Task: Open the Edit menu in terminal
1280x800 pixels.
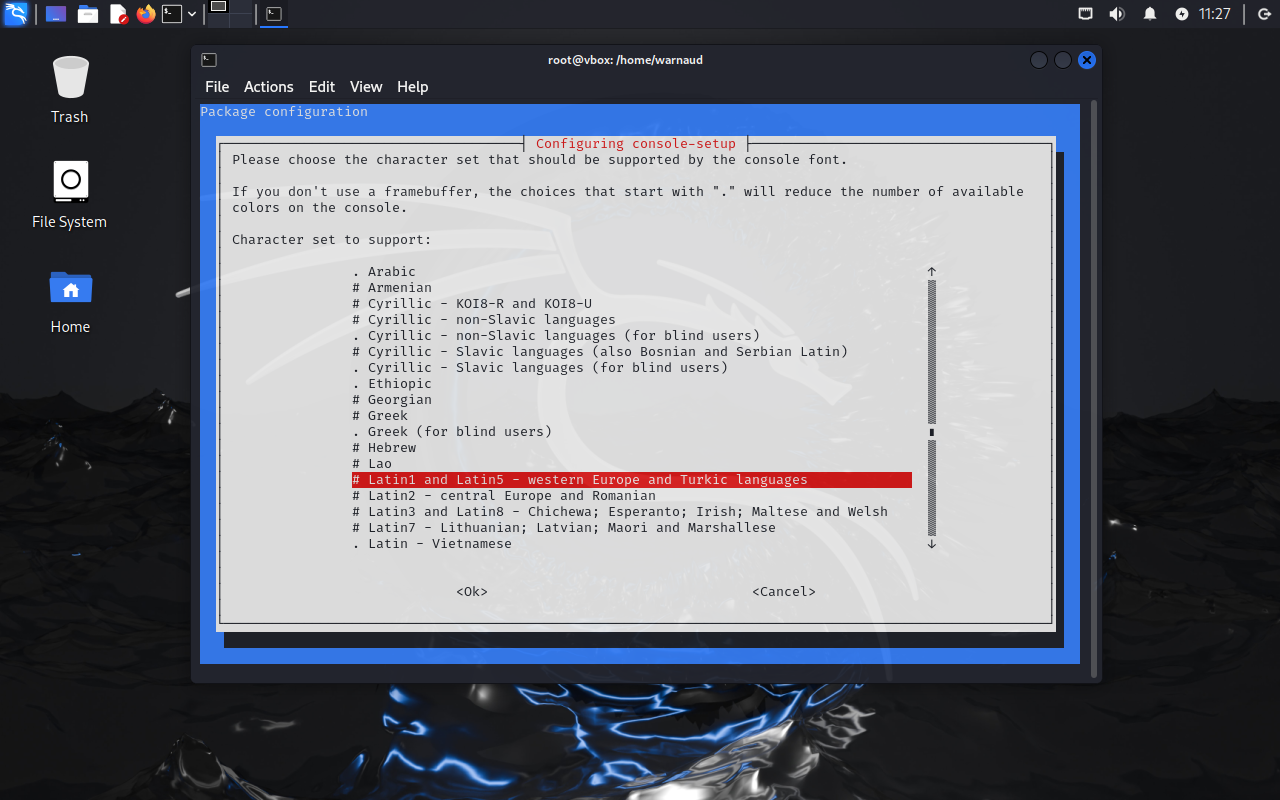Action: [321, 87]
